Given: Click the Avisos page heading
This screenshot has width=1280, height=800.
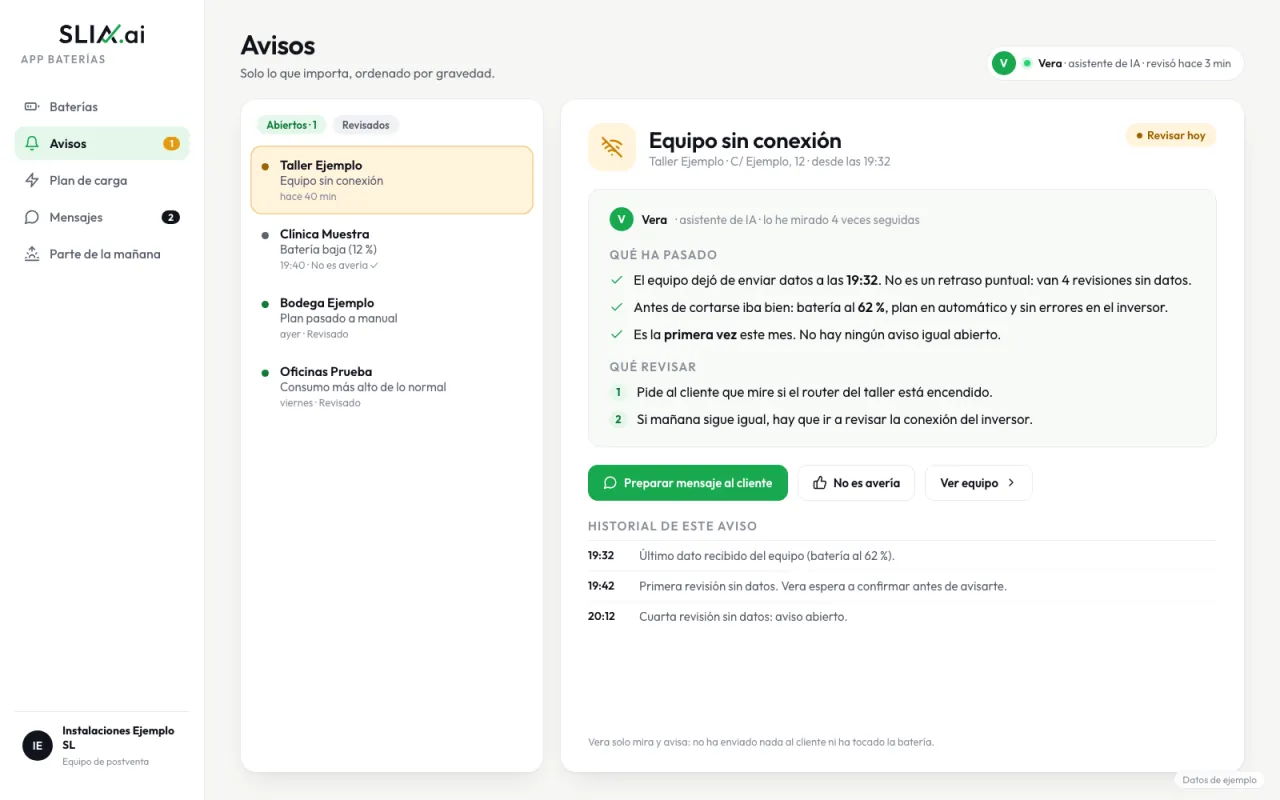Looking at the screenshot, I should [x=278, y=46].
